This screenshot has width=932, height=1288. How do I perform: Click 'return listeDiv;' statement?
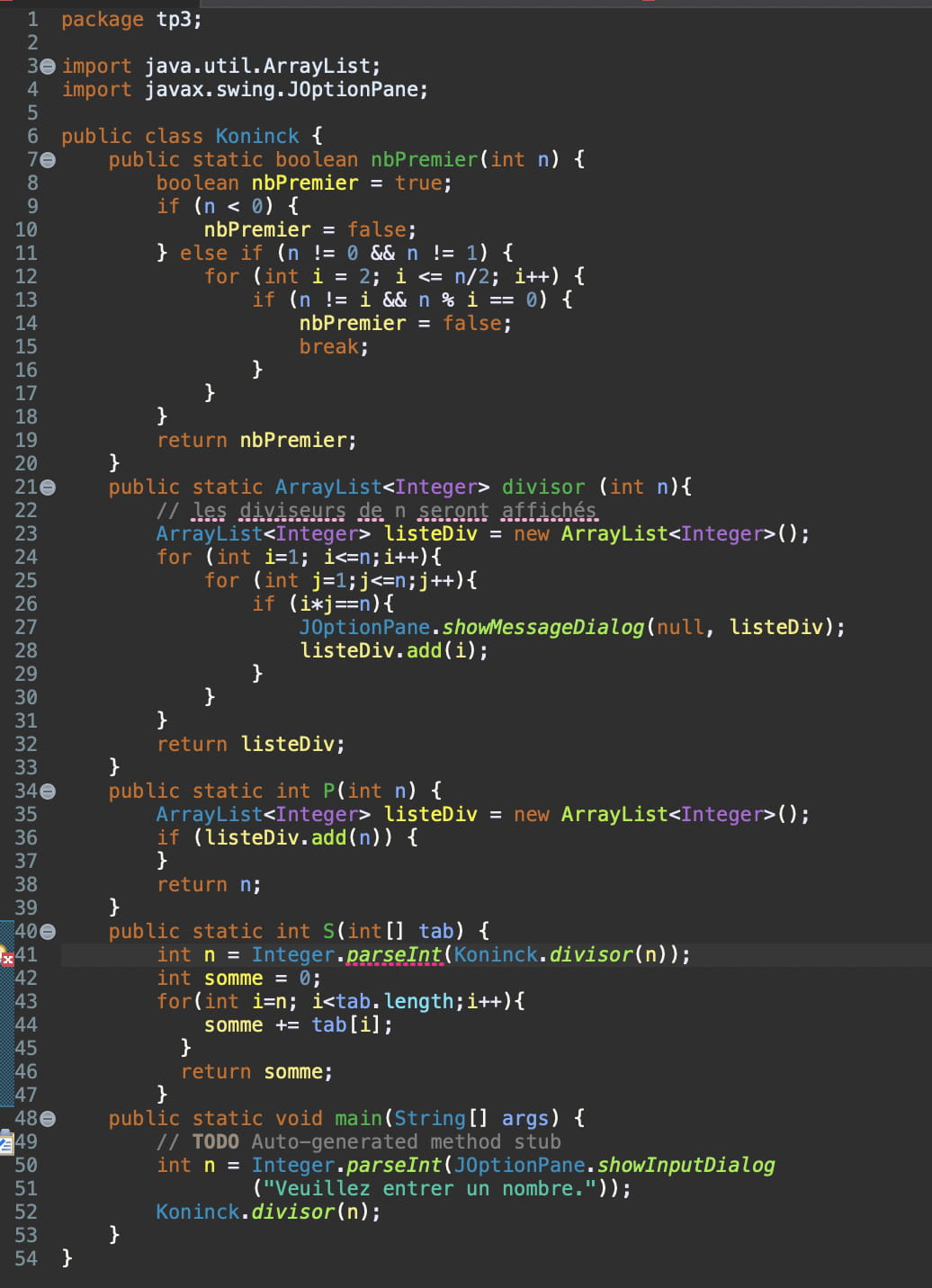(250, 745)
